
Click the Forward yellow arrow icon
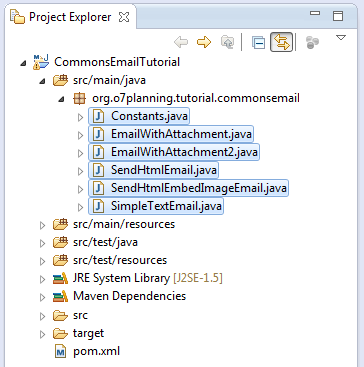tap(204, 42)
